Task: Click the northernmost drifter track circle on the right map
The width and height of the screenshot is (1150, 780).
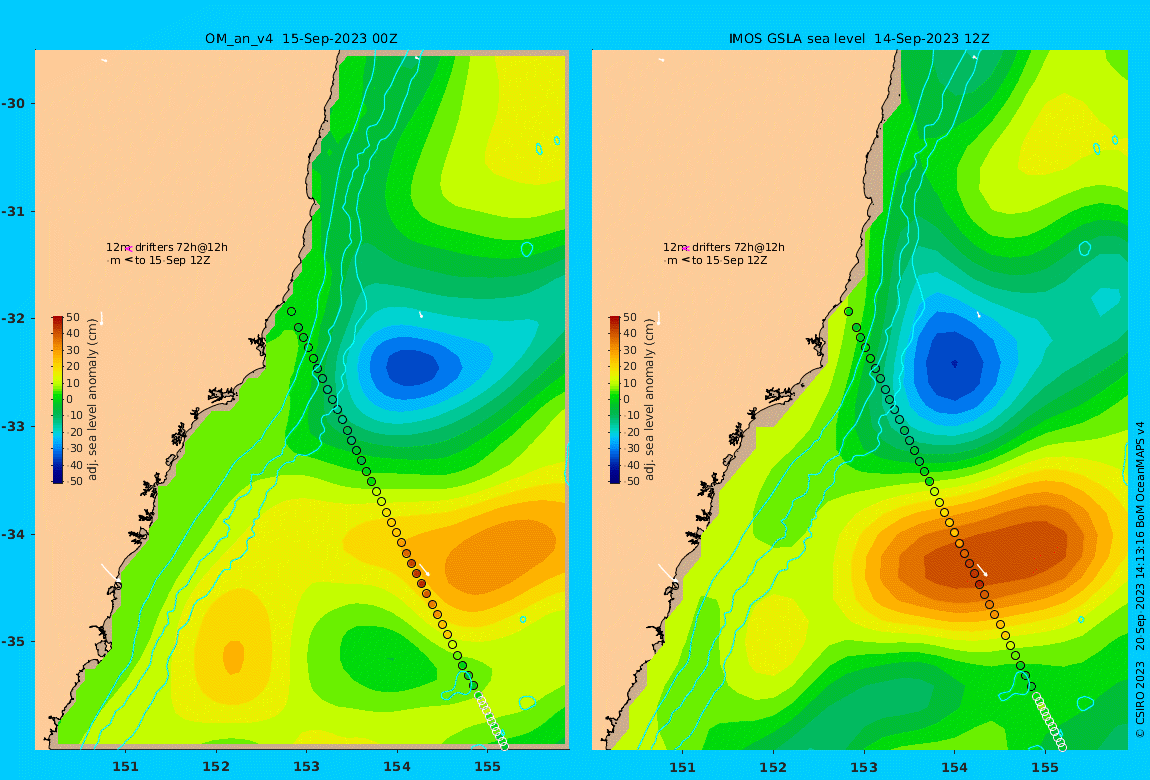Action: (849, 312)
